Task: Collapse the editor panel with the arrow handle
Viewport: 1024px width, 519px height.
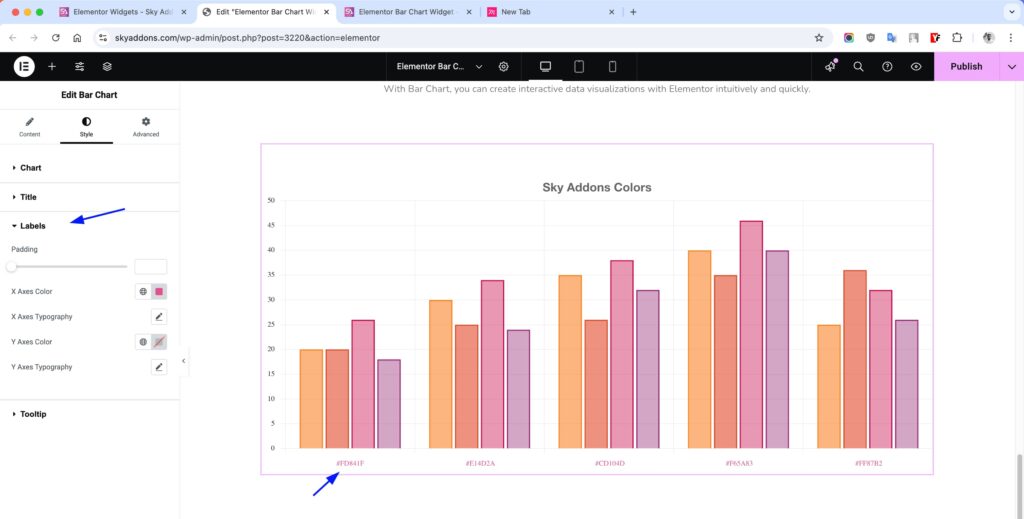Action: tap(184, 360)
